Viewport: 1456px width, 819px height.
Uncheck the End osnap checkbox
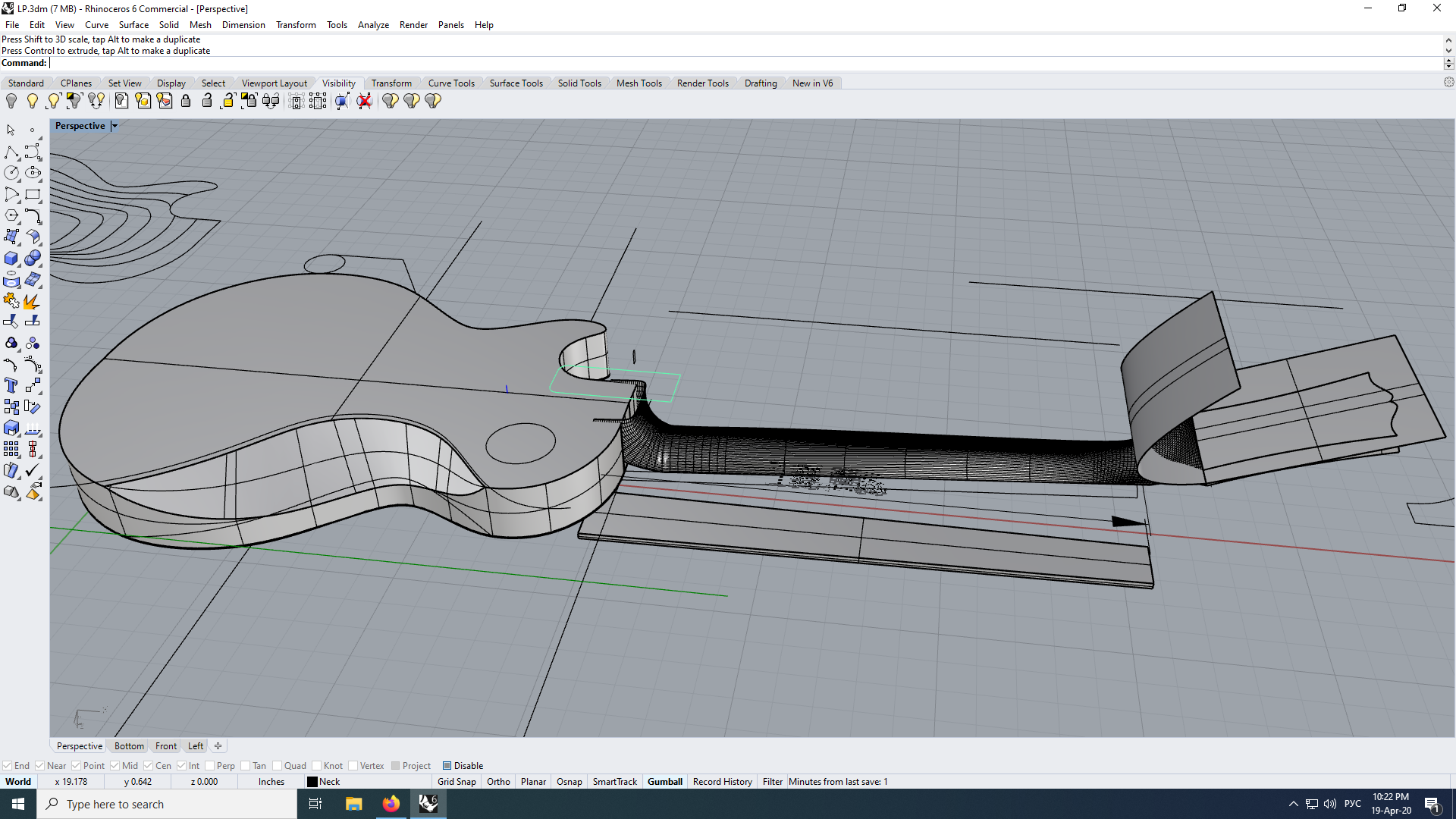[x=8, y=766]
